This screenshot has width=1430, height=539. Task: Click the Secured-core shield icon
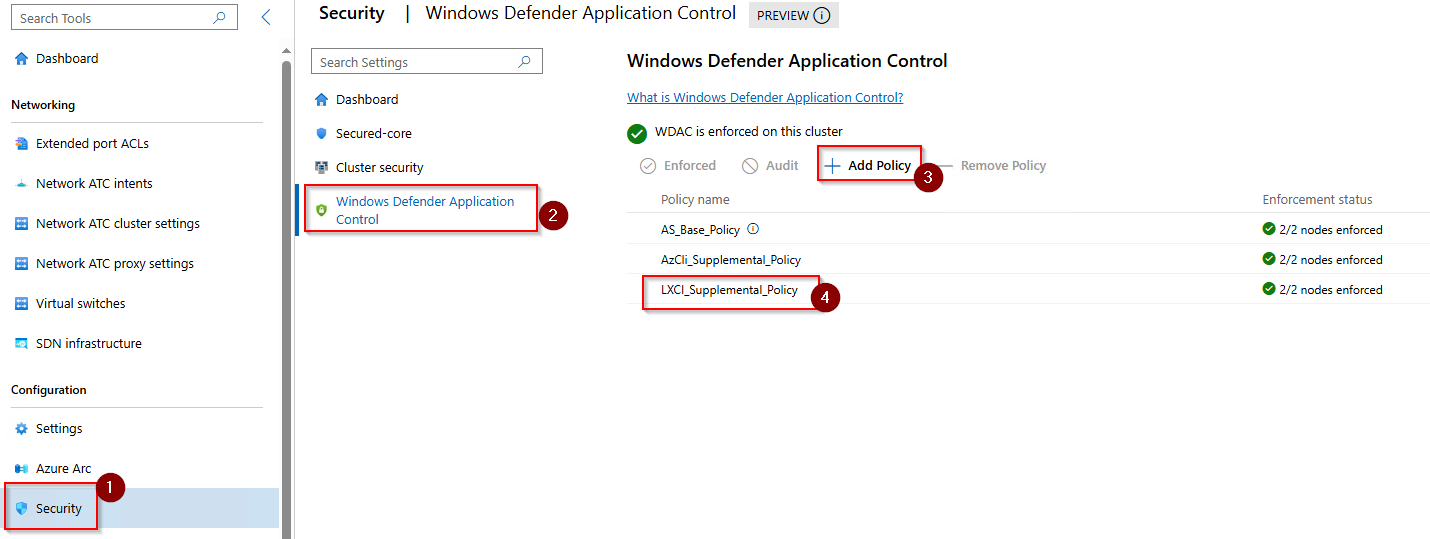[321, 134]
